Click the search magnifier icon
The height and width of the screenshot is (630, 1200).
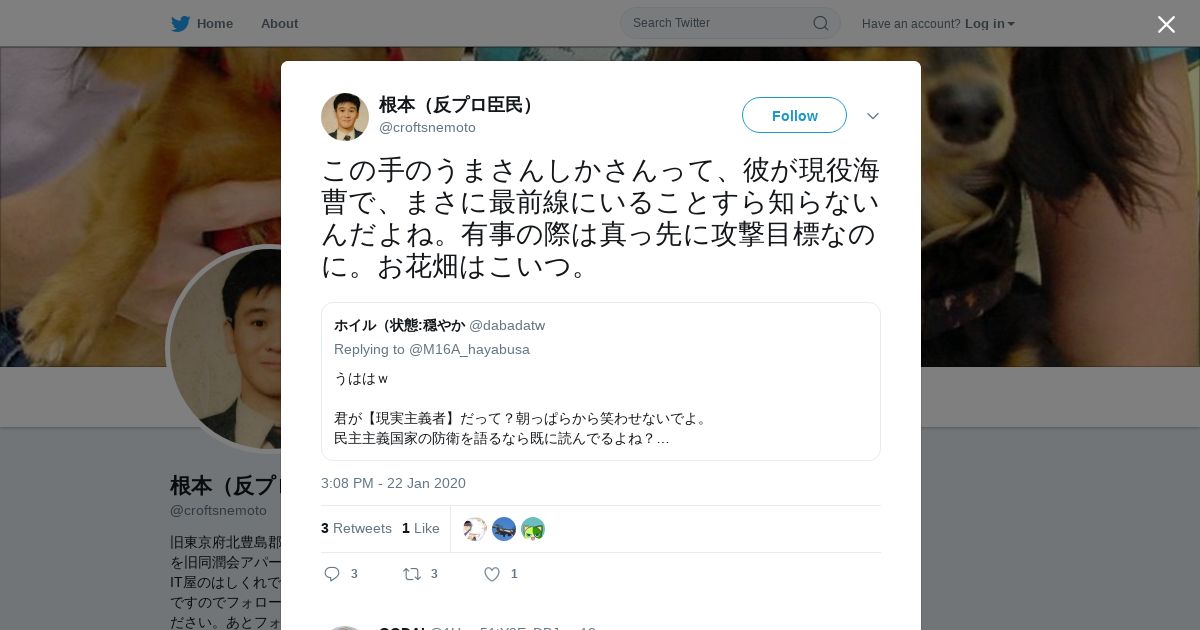[x=820, y=23]
